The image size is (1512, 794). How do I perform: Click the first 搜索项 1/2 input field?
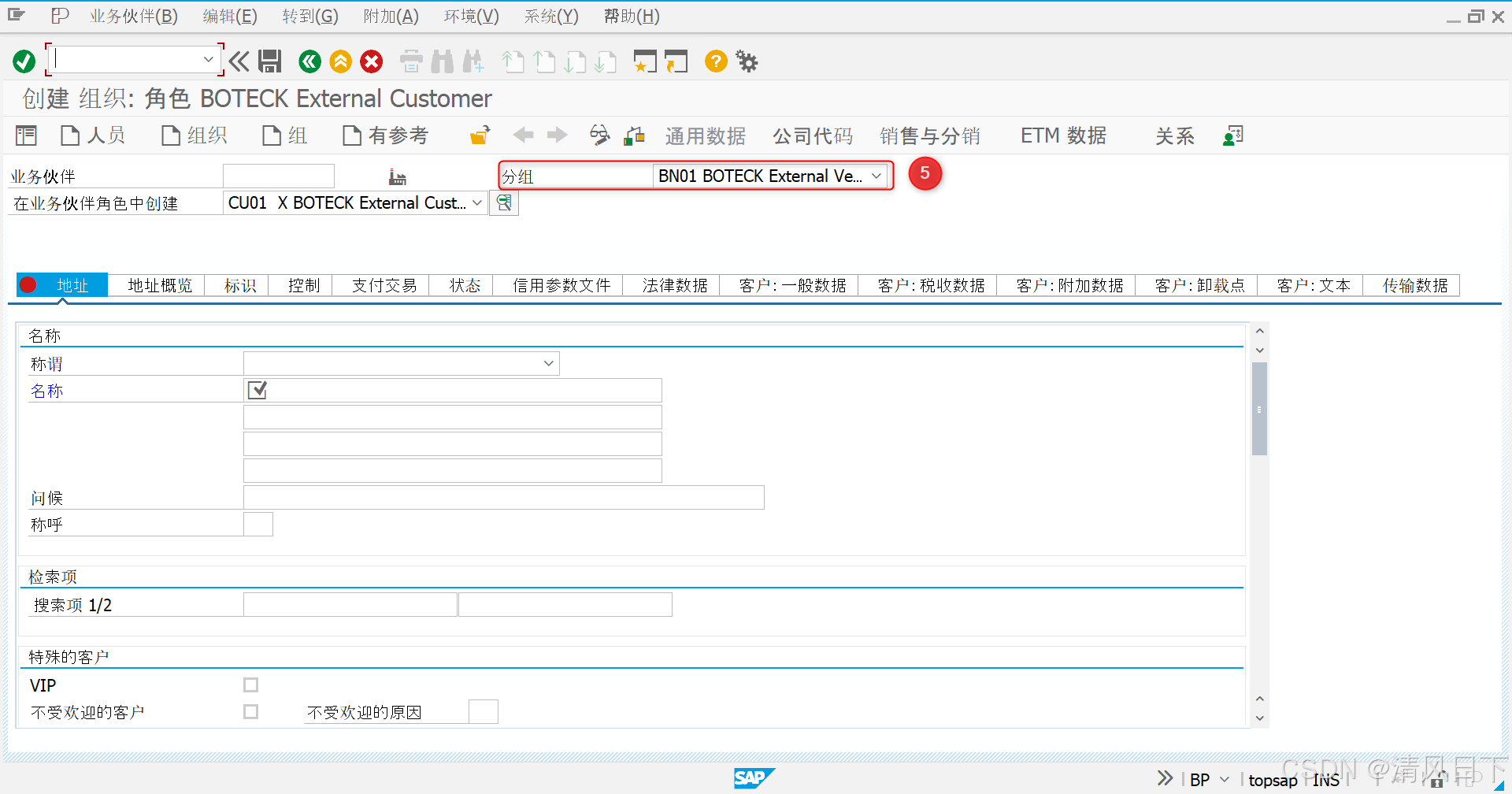coord(350,604)
